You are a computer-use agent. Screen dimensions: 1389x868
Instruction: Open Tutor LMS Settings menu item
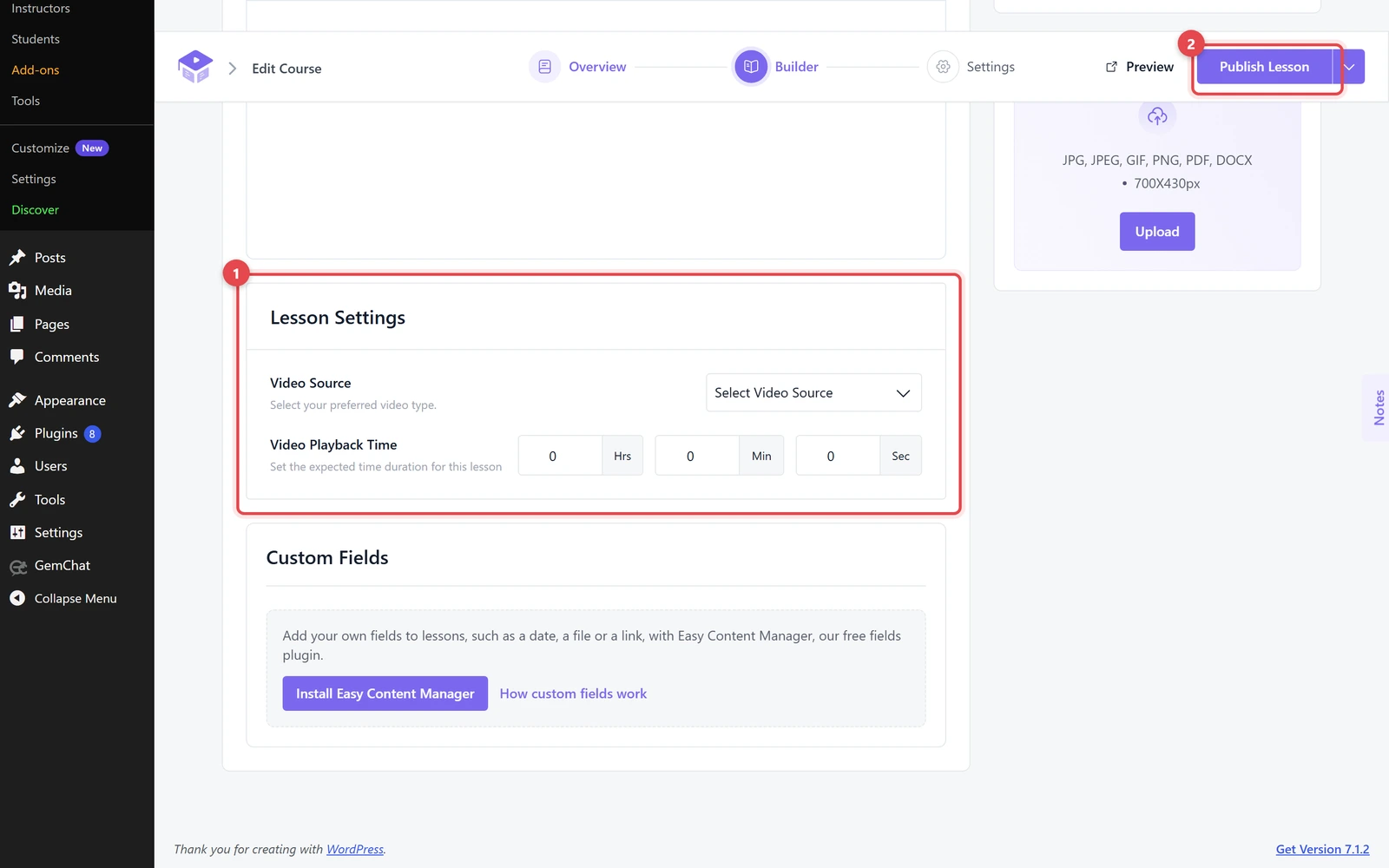point(34,179)
